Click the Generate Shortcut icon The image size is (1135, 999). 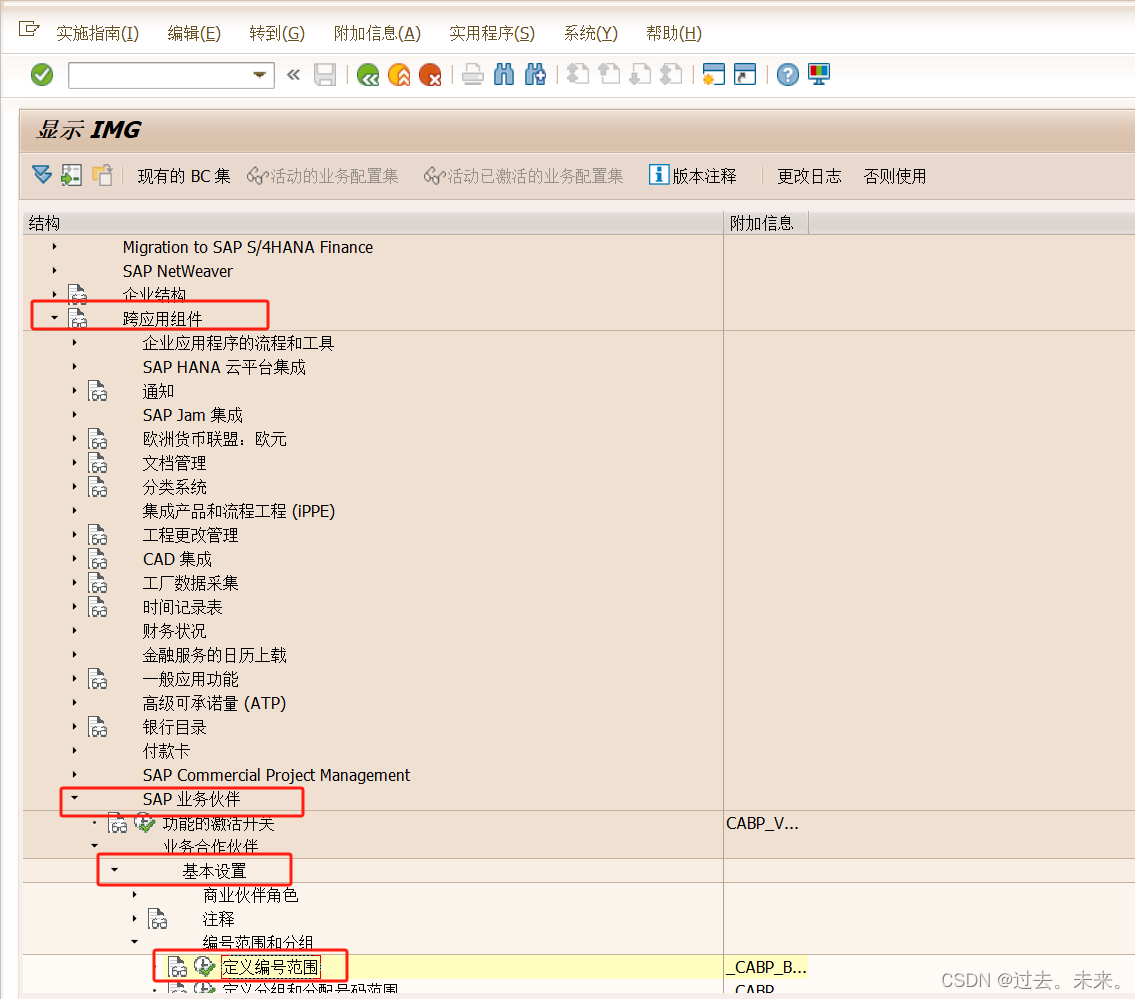[x=745, y=74]
